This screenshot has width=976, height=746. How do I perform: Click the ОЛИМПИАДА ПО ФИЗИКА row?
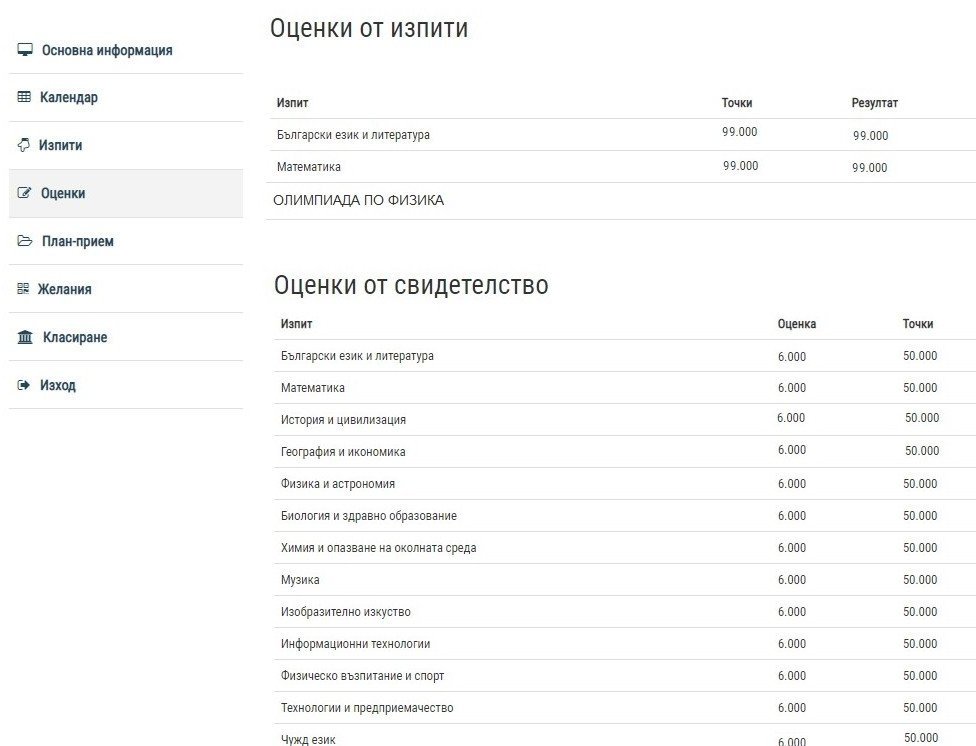(x=358, y=200)
